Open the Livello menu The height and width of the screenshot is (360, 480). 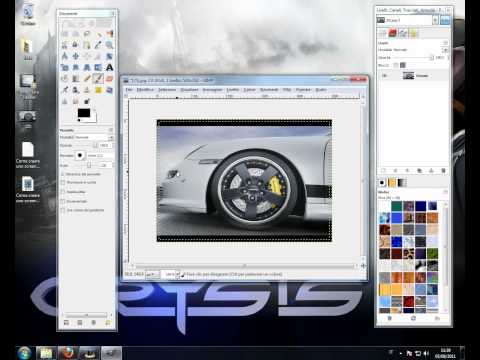233,90
